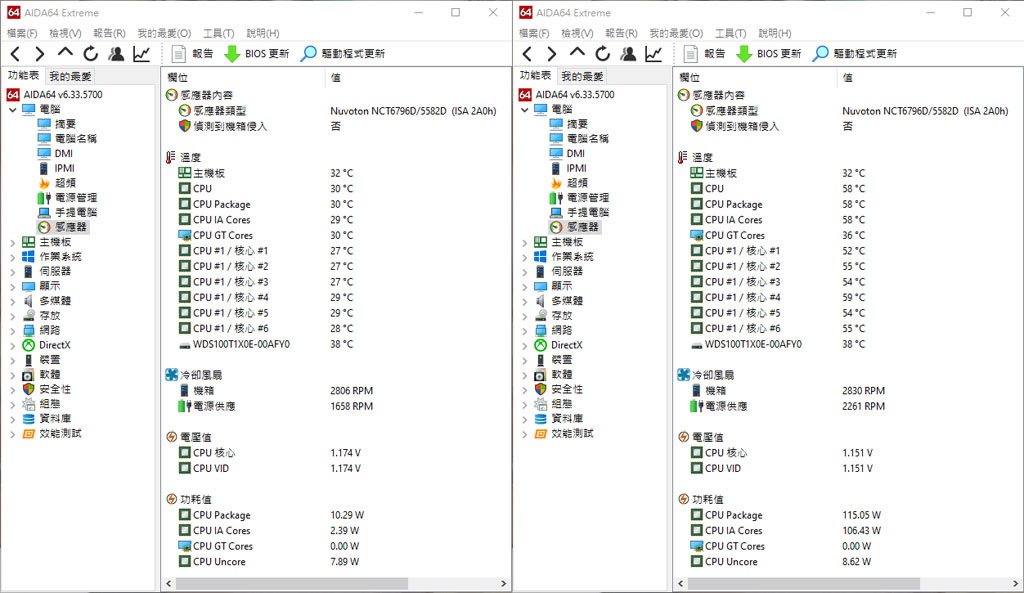Click right scroll arrow in right window scrollbar

coord(1016,583)
